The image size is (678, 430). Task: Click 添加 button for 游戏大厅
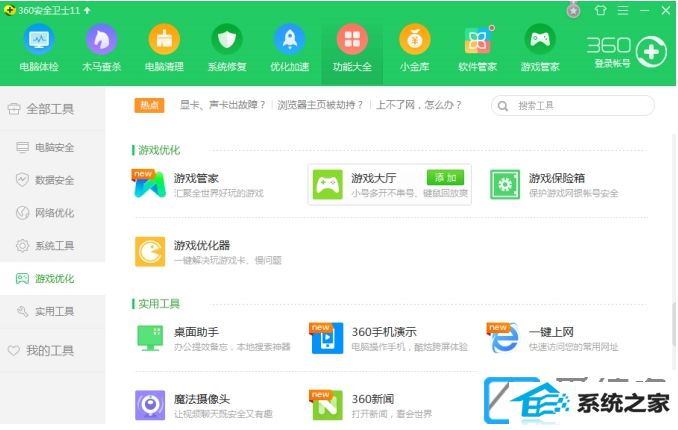click(445, 177)
